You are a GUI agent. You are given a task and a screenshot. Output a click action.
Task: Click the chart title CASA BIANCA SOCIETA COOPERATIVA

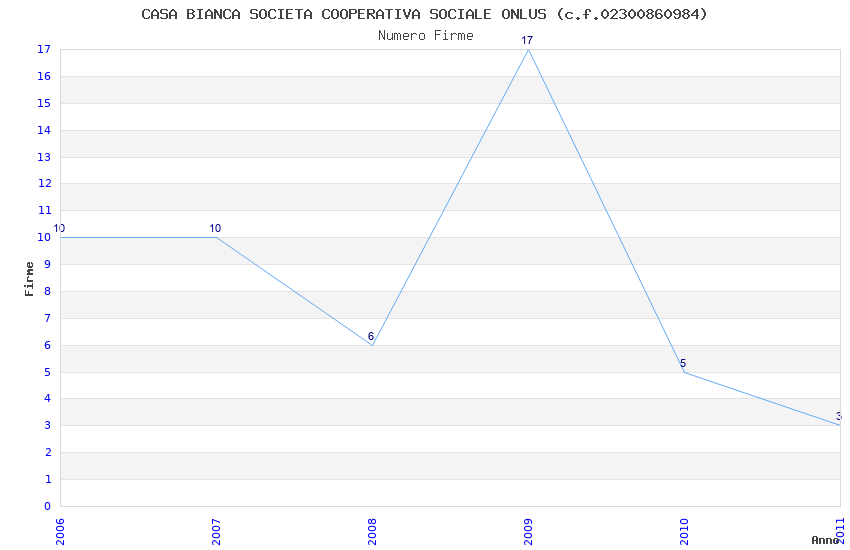pos(424,14)
